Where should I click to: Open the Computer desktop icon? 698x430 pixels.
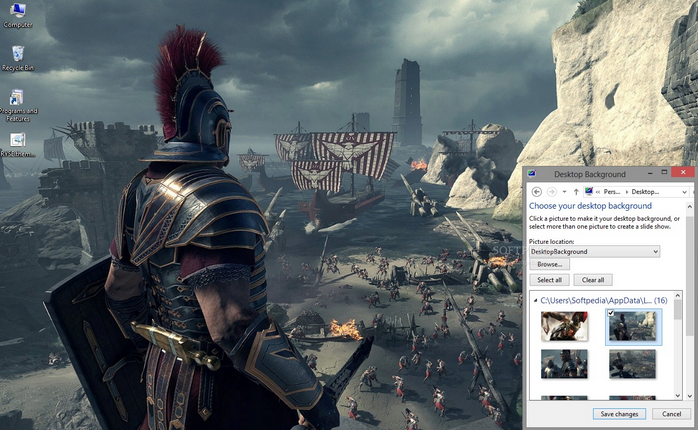click(x=18, y=16)
